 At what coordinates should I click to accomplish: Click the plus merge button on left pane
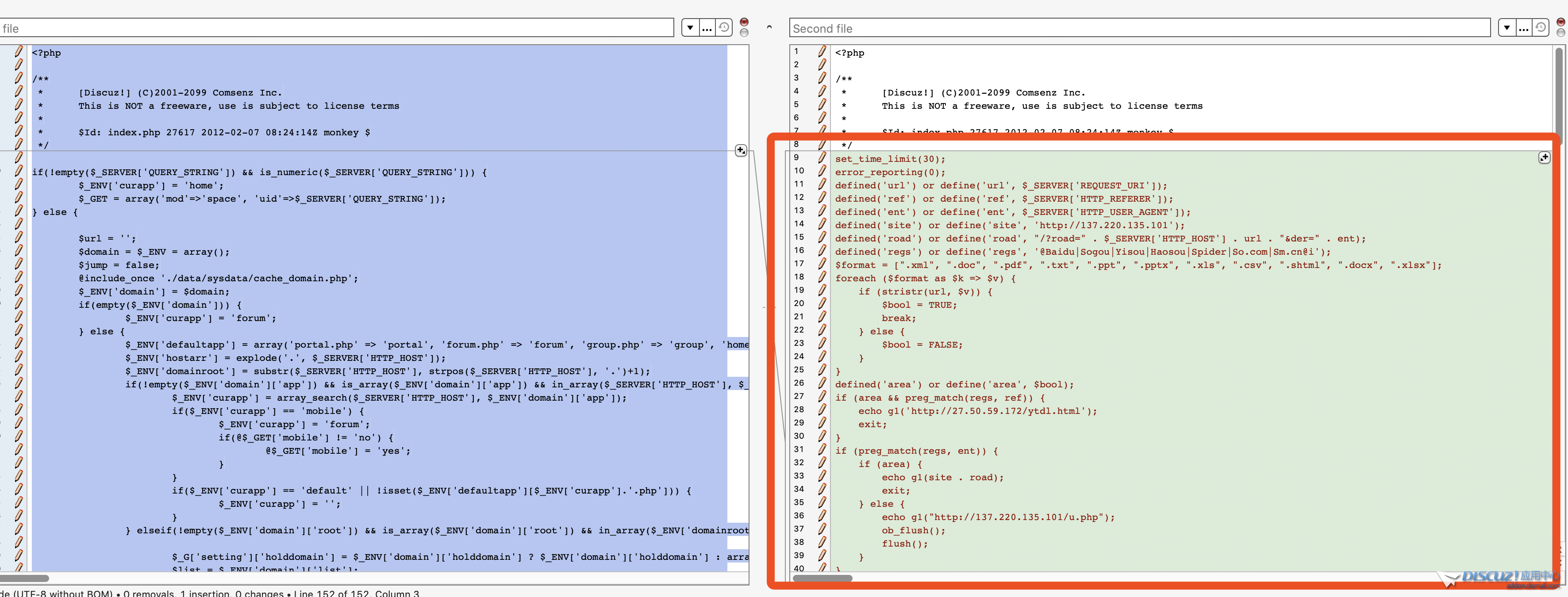pos(740,150)
